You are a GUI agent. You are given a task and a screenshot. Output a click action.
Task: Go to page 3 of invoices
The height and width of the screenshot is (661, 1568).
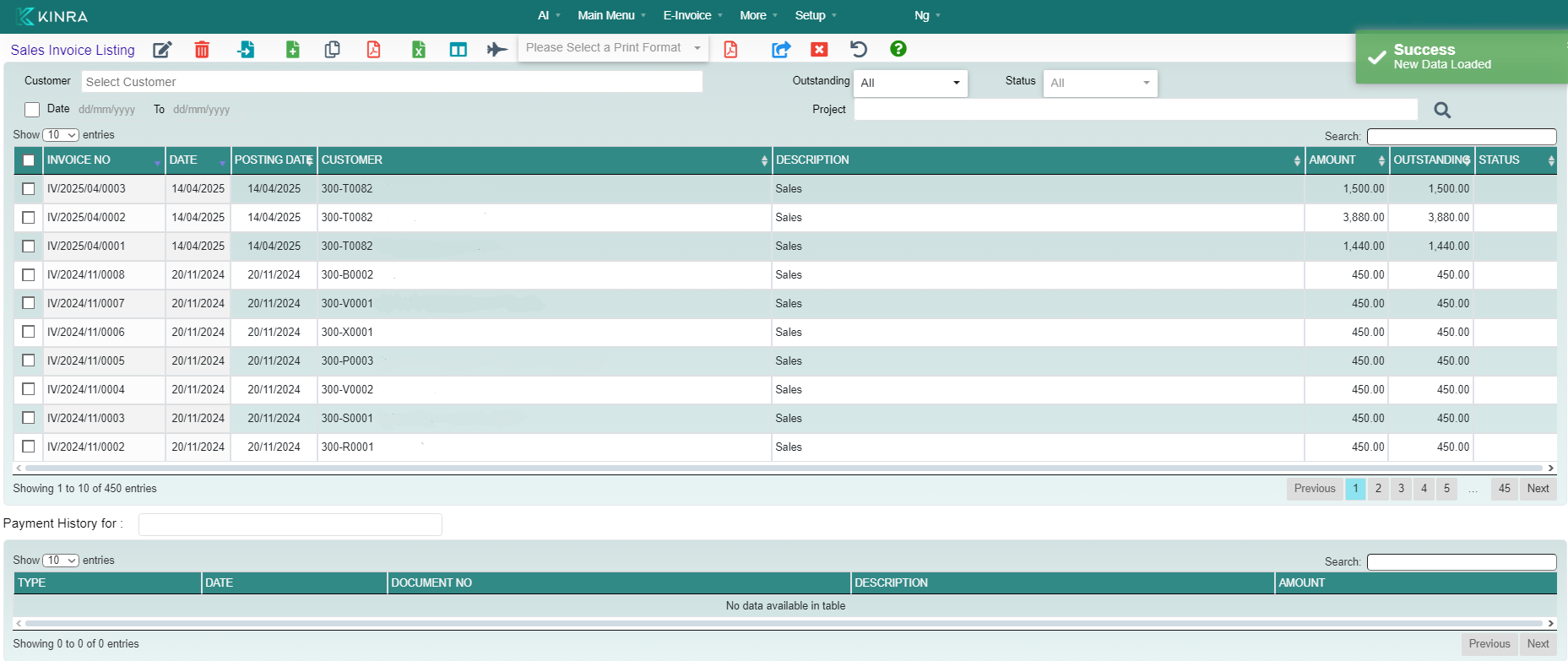pos(1401,489)
